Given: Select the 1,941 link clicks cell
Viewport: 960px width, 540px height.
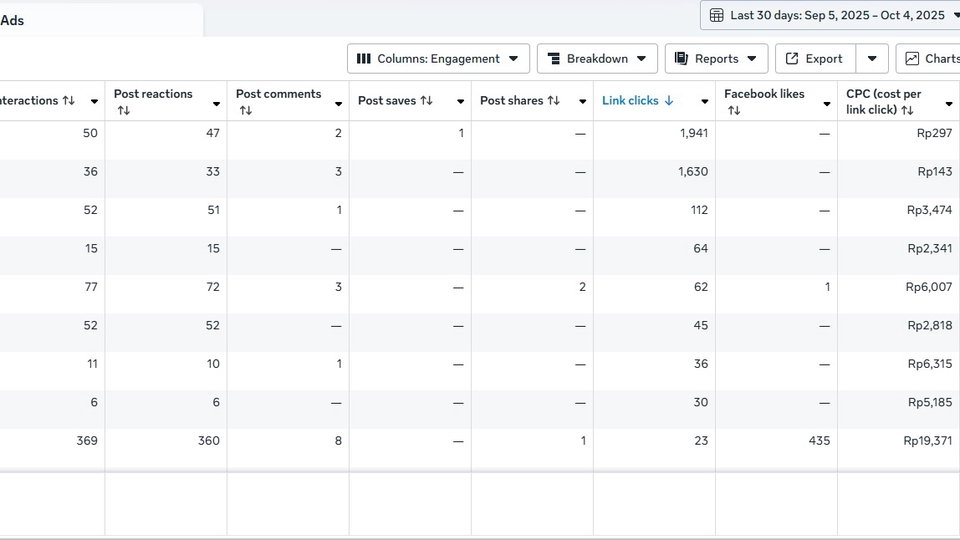Looking at the screenshot, I should click(x=693, y=133).
